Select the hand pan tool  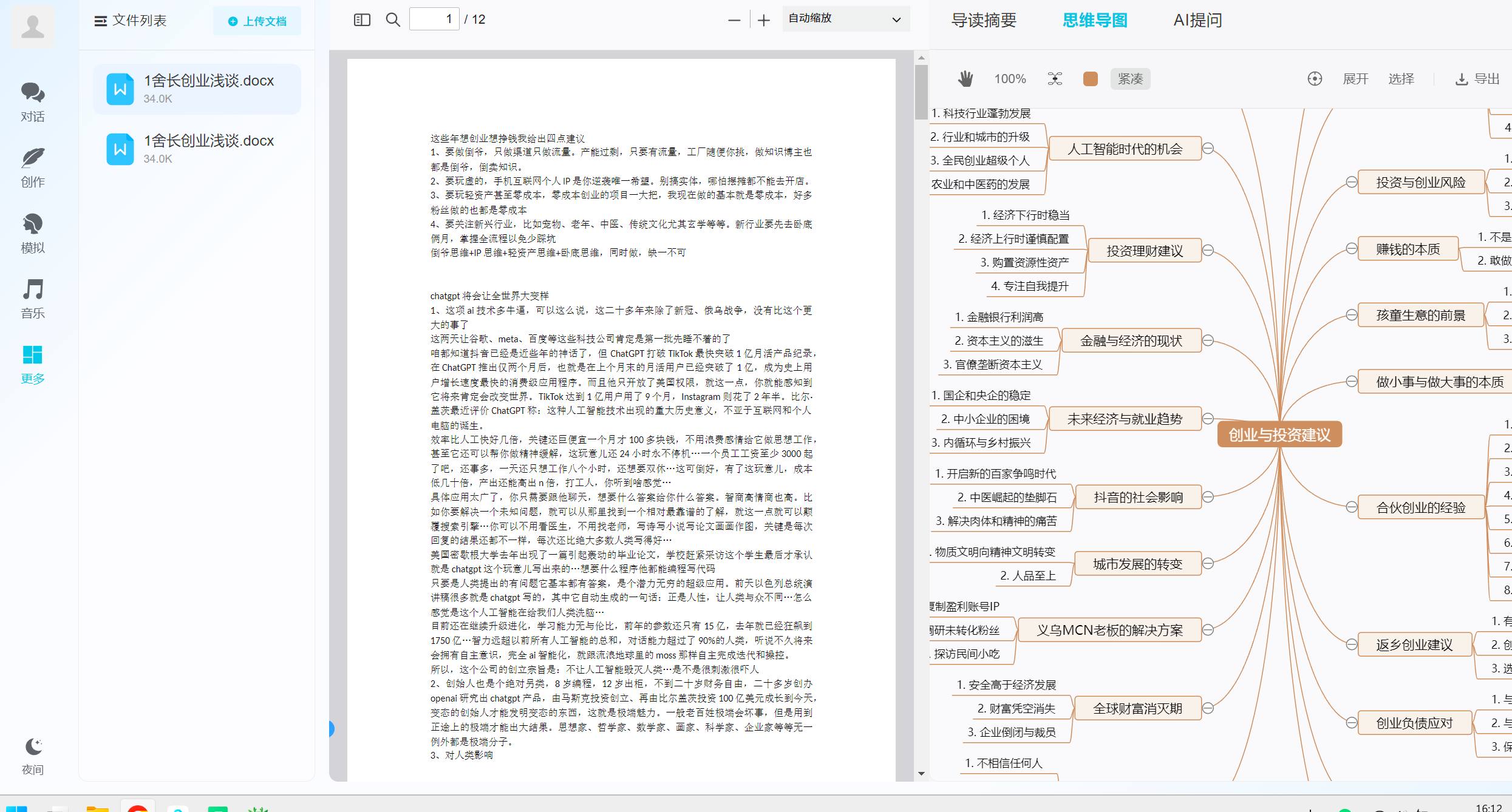(965, 79)
